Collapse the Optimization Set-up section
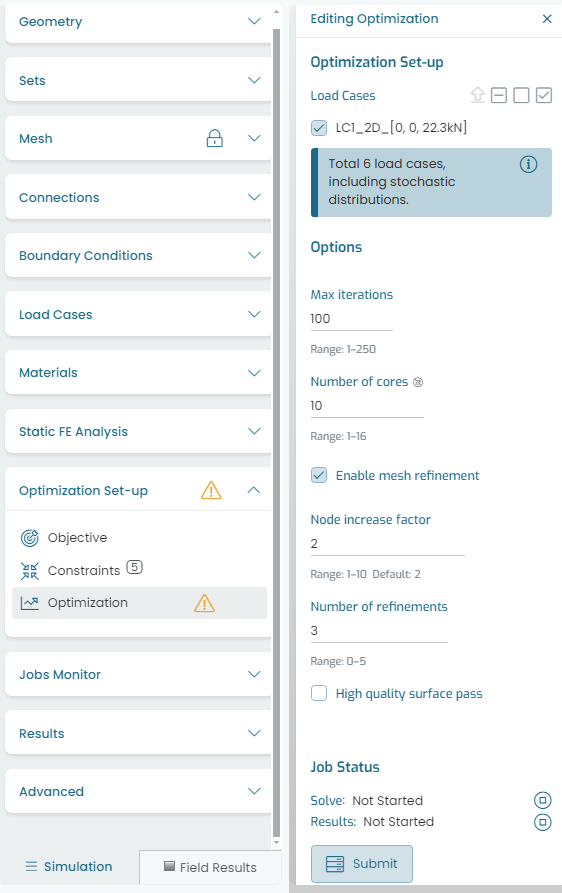 [254, 490]
